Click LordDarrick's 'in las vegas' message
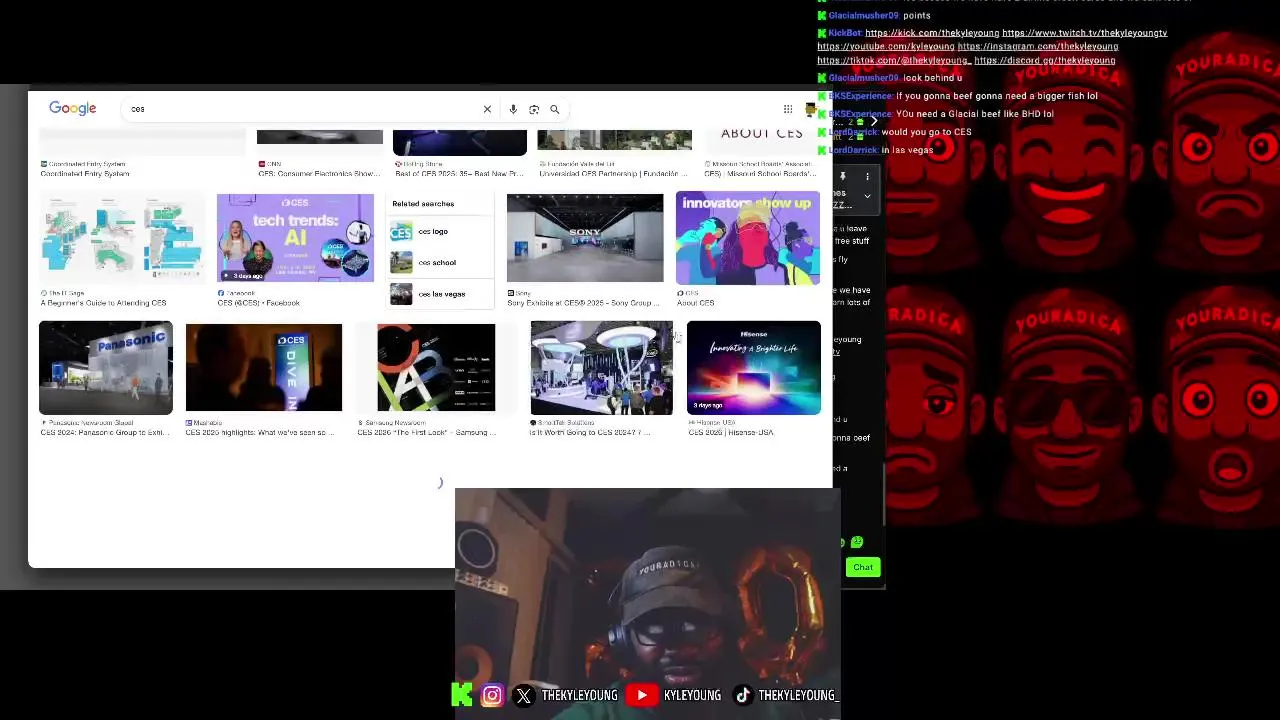Screen dimensions: 1280x720 909,150
